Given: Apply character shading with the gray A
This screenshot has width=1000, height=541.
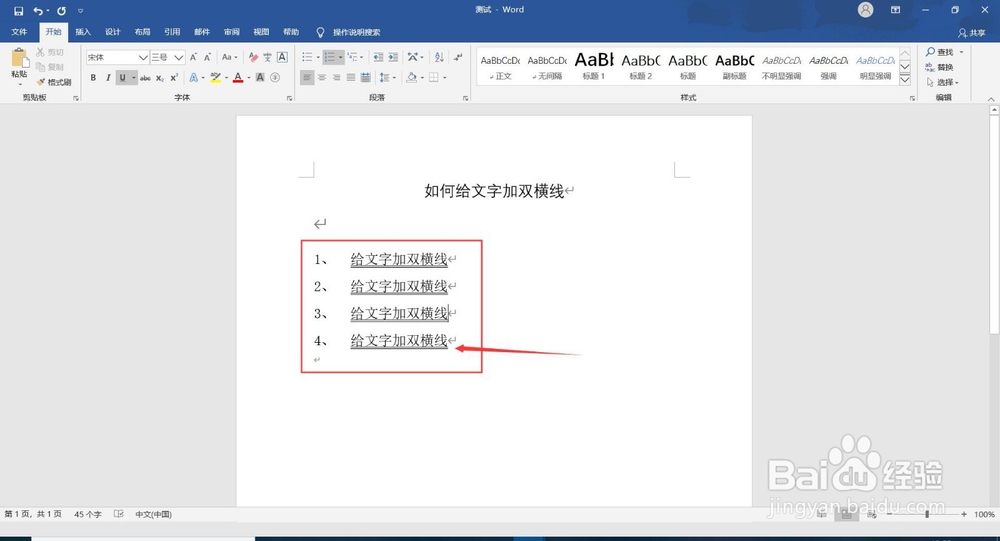Looking at the screenshot, I should (260, 78).
